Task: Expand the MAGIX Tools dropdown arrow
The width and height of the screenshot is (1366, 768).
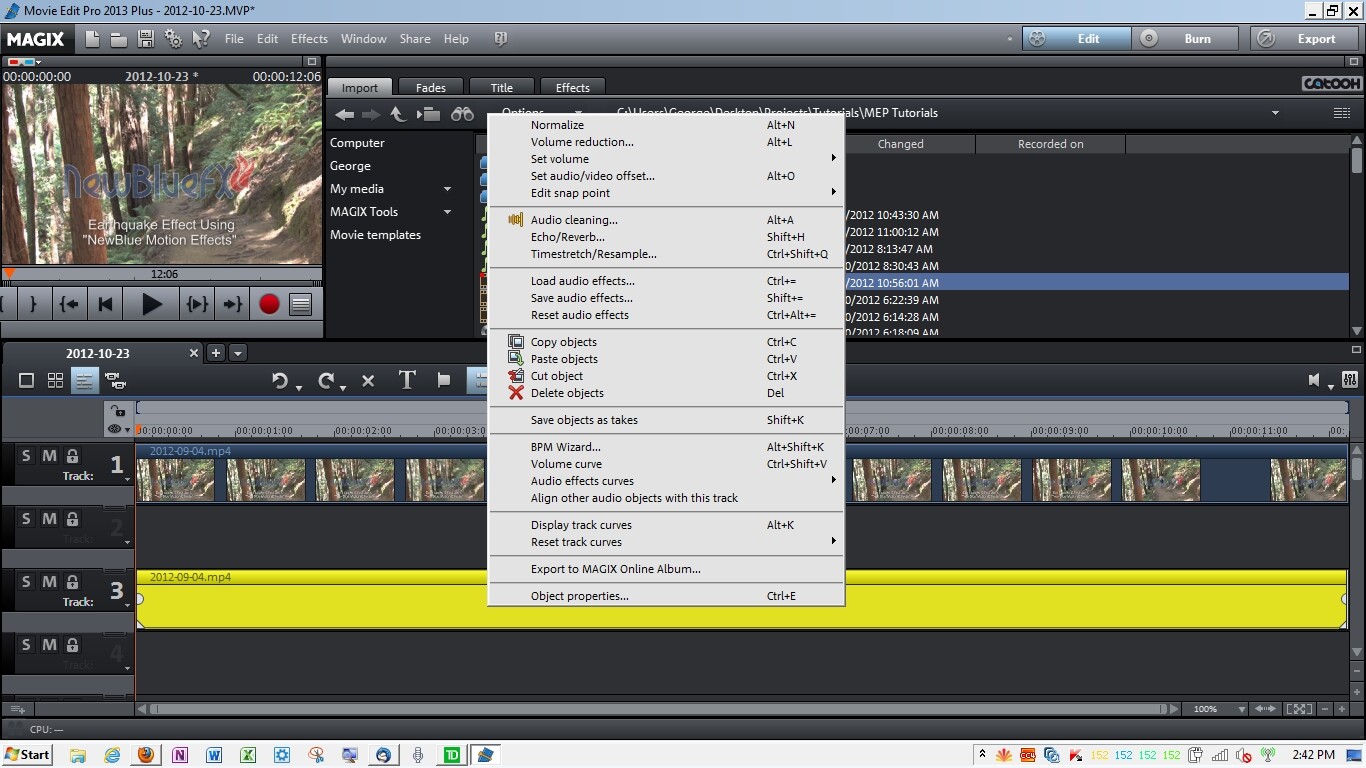Action: [x=447, y=212]
